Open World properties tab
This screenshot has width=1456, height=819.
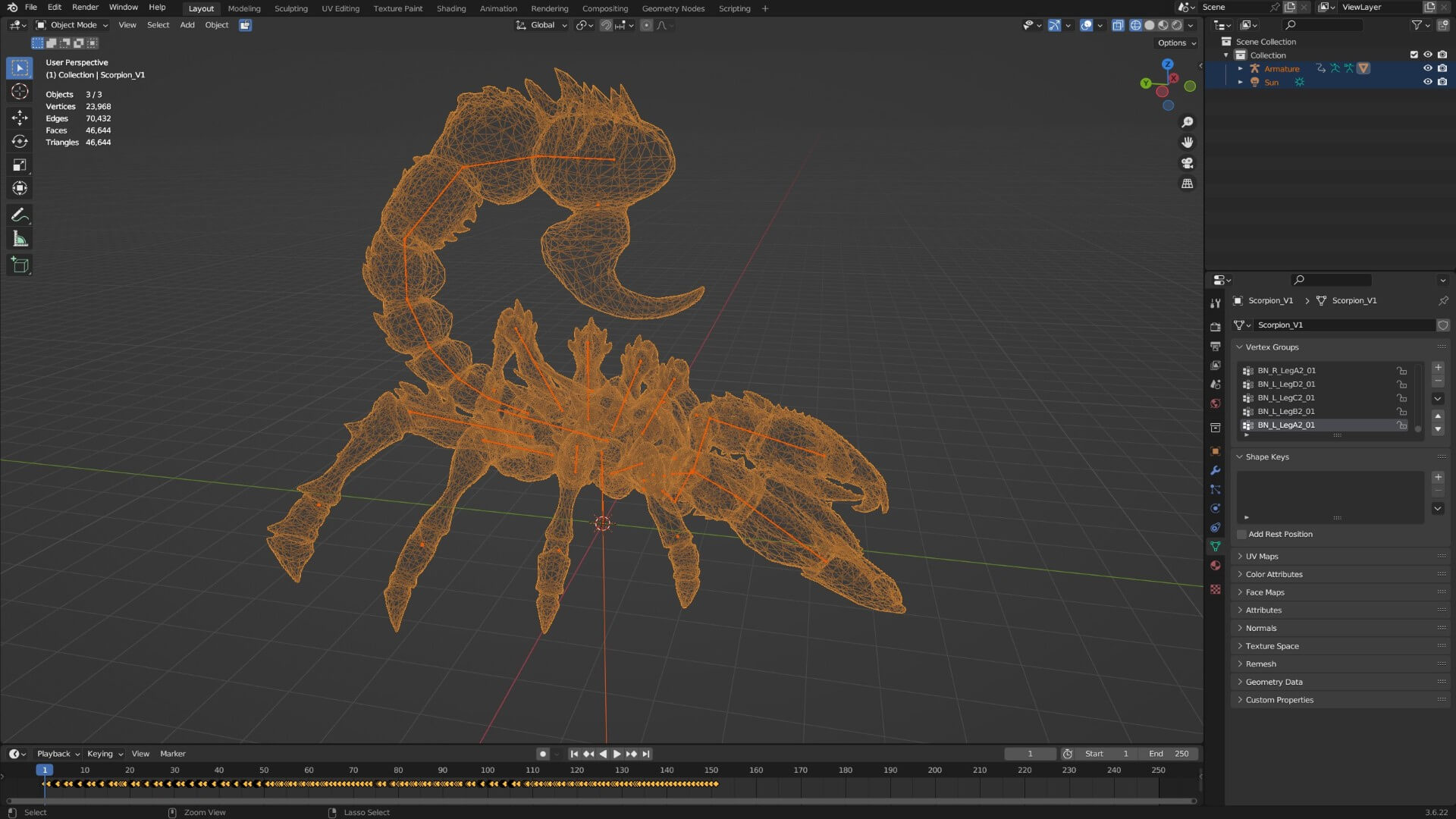pyautogui.click(x=1216, y=404)
